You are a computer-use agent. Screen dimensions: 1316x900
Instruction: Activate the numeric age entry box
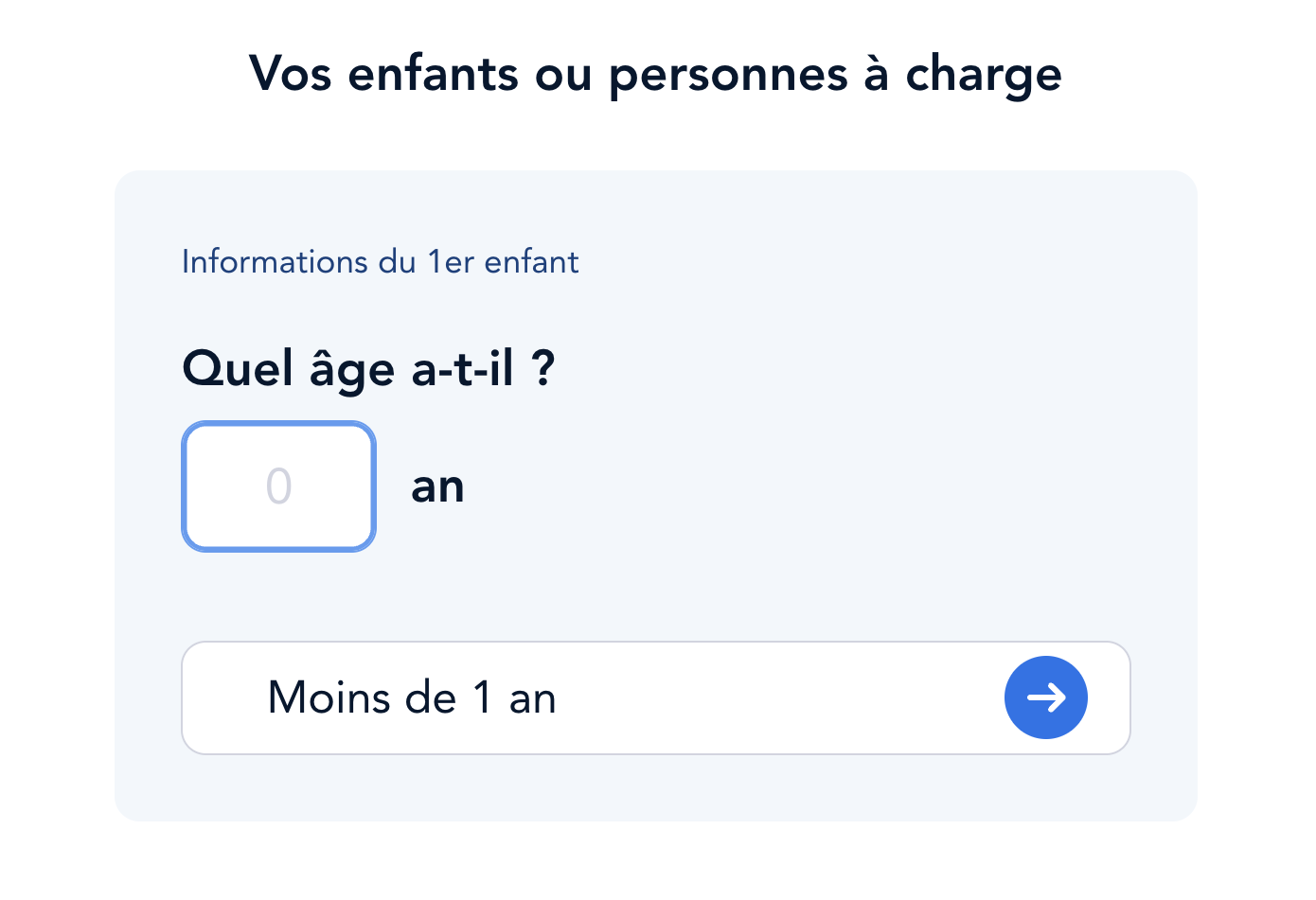click(279, 486)
